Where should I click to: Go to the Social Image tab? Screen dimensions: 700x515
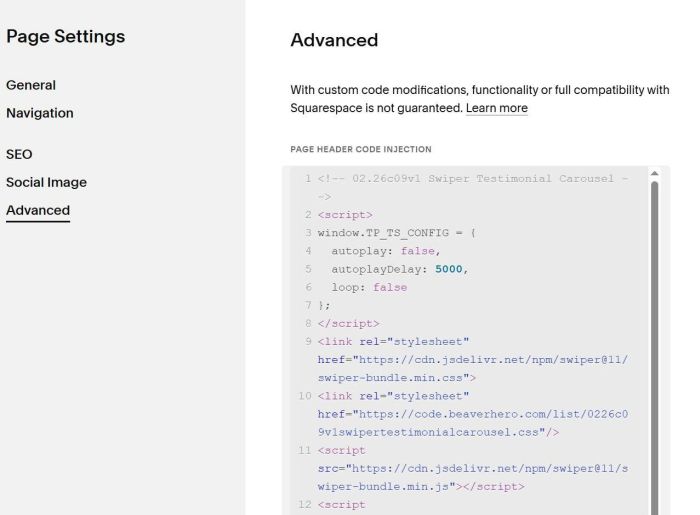(46, 182)
